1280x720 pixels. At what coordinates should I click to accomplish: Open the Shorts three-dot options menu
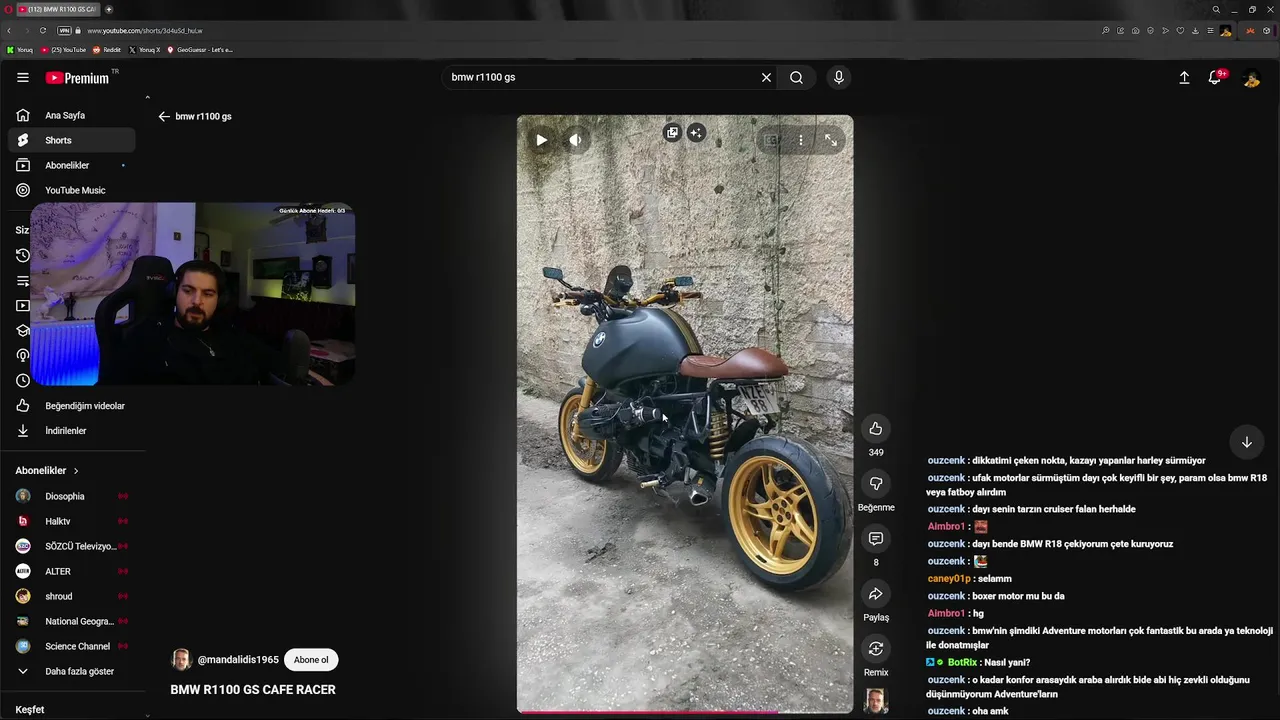pyautogui.click(x=800, y=140)
